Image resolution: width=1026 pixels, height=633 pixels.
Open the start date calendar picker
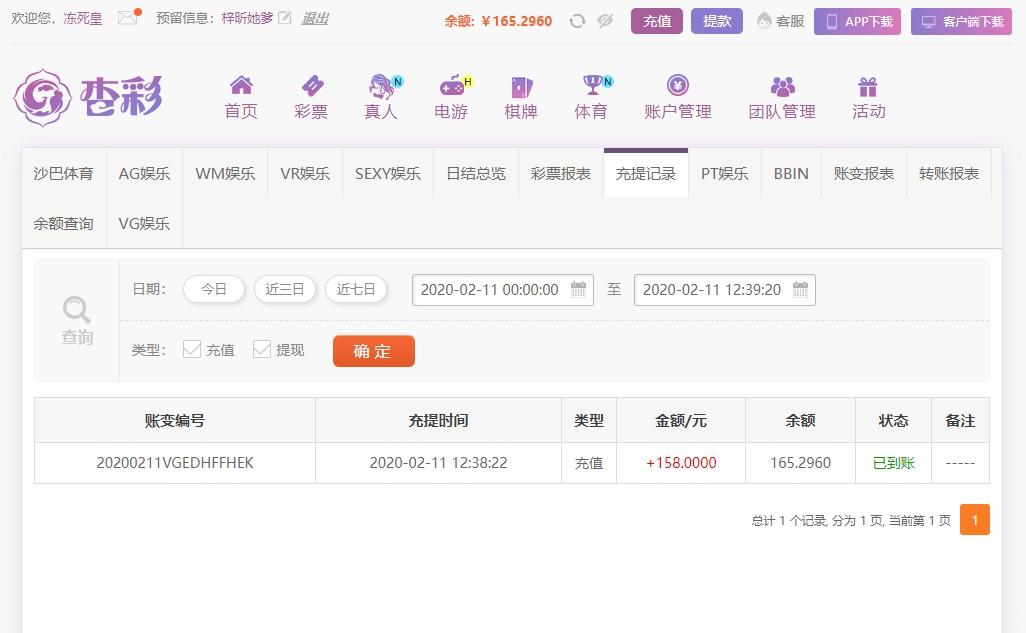(578, 289)
